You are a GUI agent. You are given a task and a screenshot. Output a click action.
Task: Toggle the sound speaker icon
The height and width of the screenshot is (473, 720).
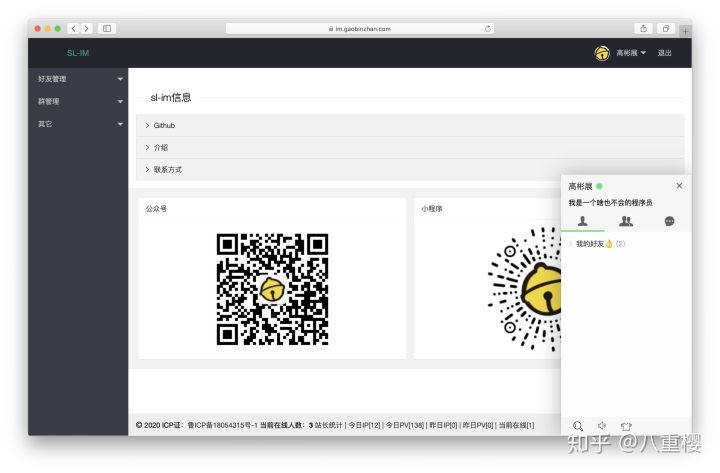coord(602,426)
